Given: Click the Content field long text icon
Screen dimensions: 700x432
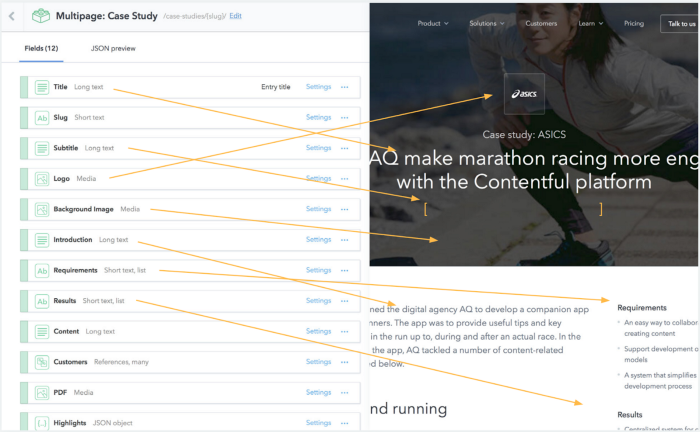Looking at the screenshot, I should click(42, 332).
